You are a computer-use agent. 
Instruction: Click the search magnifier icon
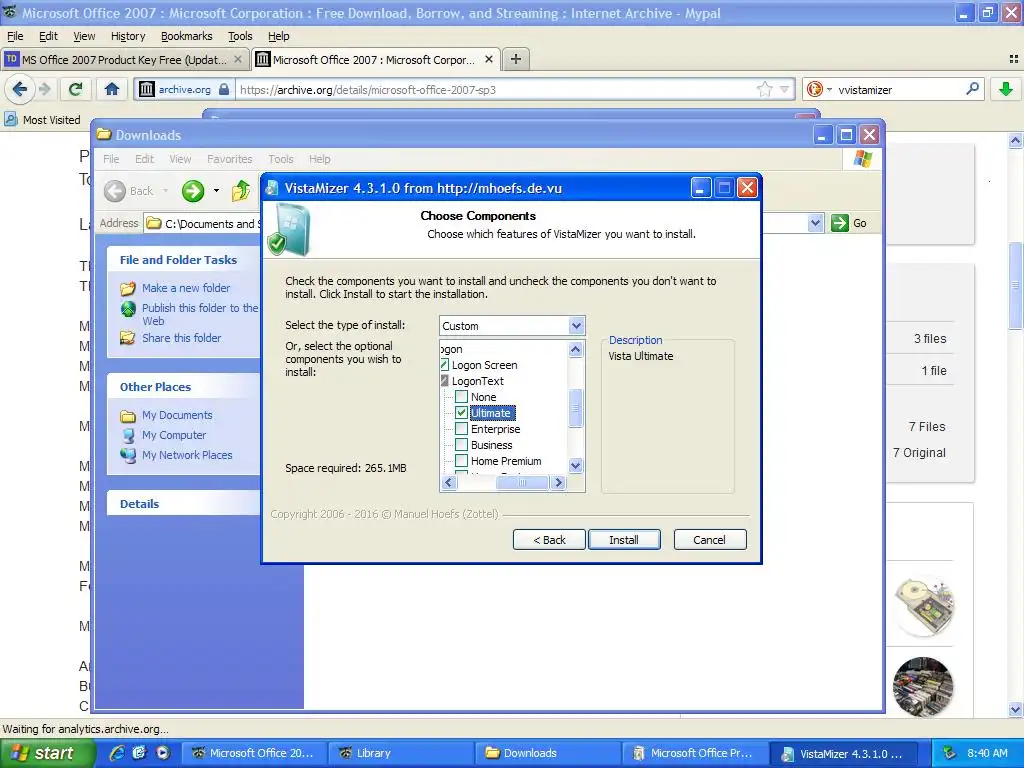click(972, 89)
